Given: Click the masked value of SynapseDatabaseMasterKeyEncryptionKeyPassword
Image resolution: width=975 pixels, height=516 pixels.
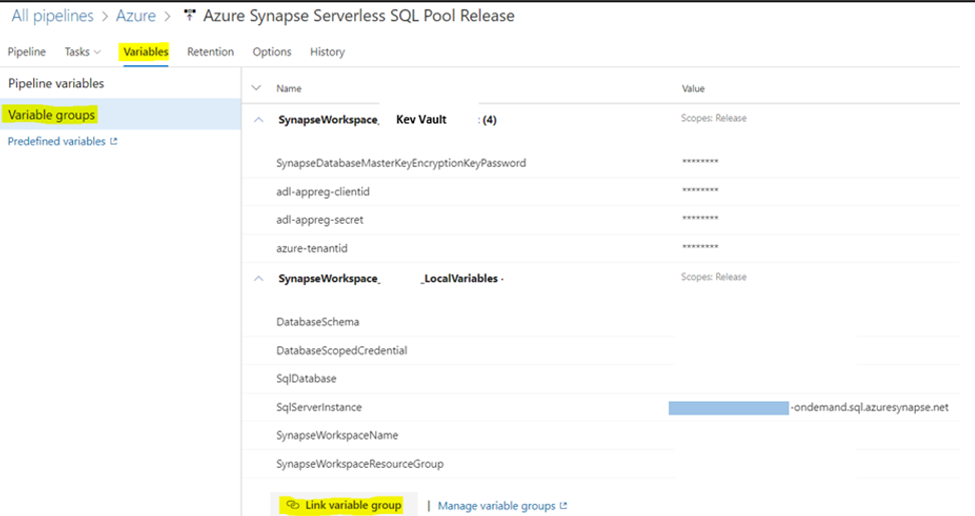Looking at the screenshot, I should 700,162.
